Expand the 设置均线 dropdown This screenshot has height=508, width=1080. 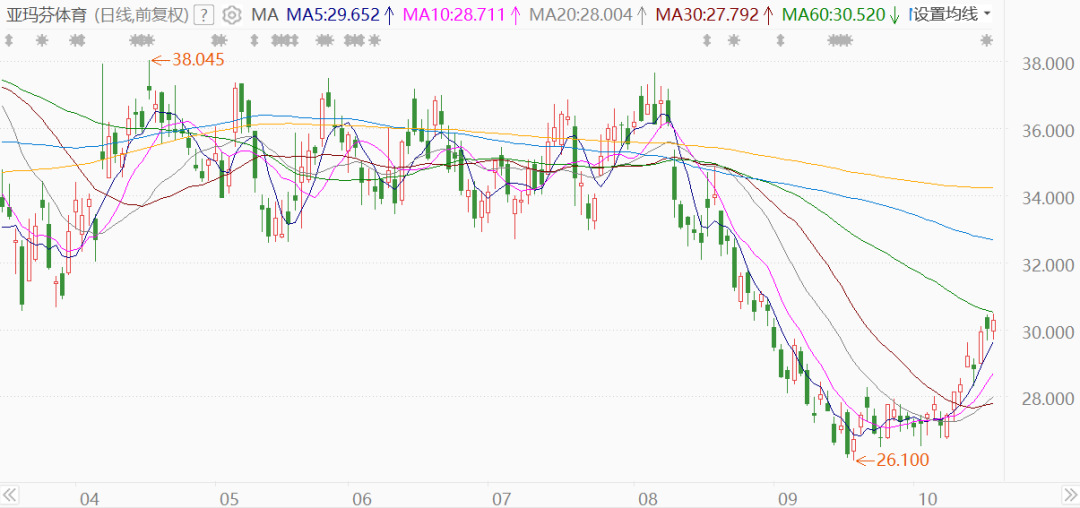coord(951,14)
